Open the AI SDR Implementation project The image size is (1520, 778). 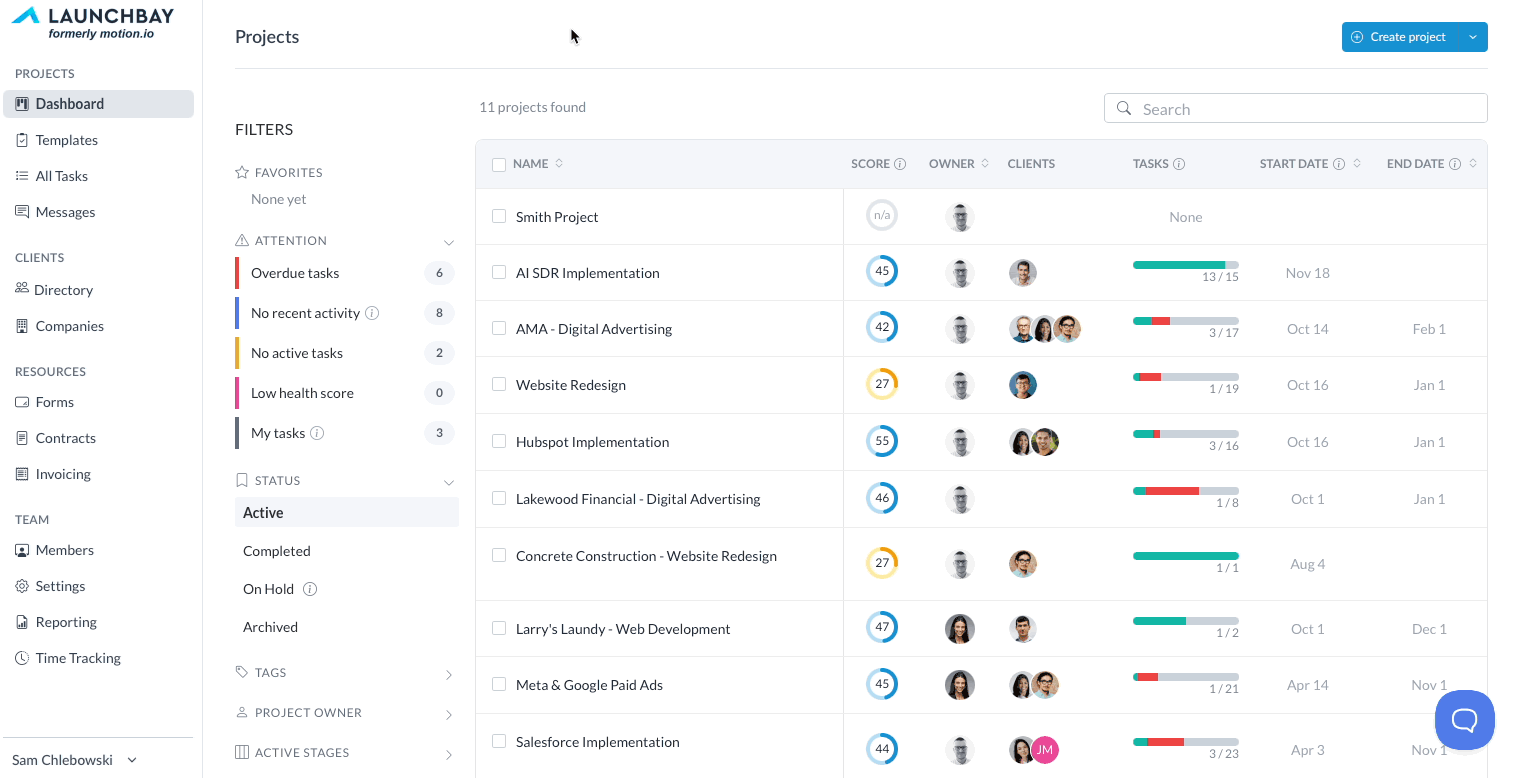tap(587, 273)
